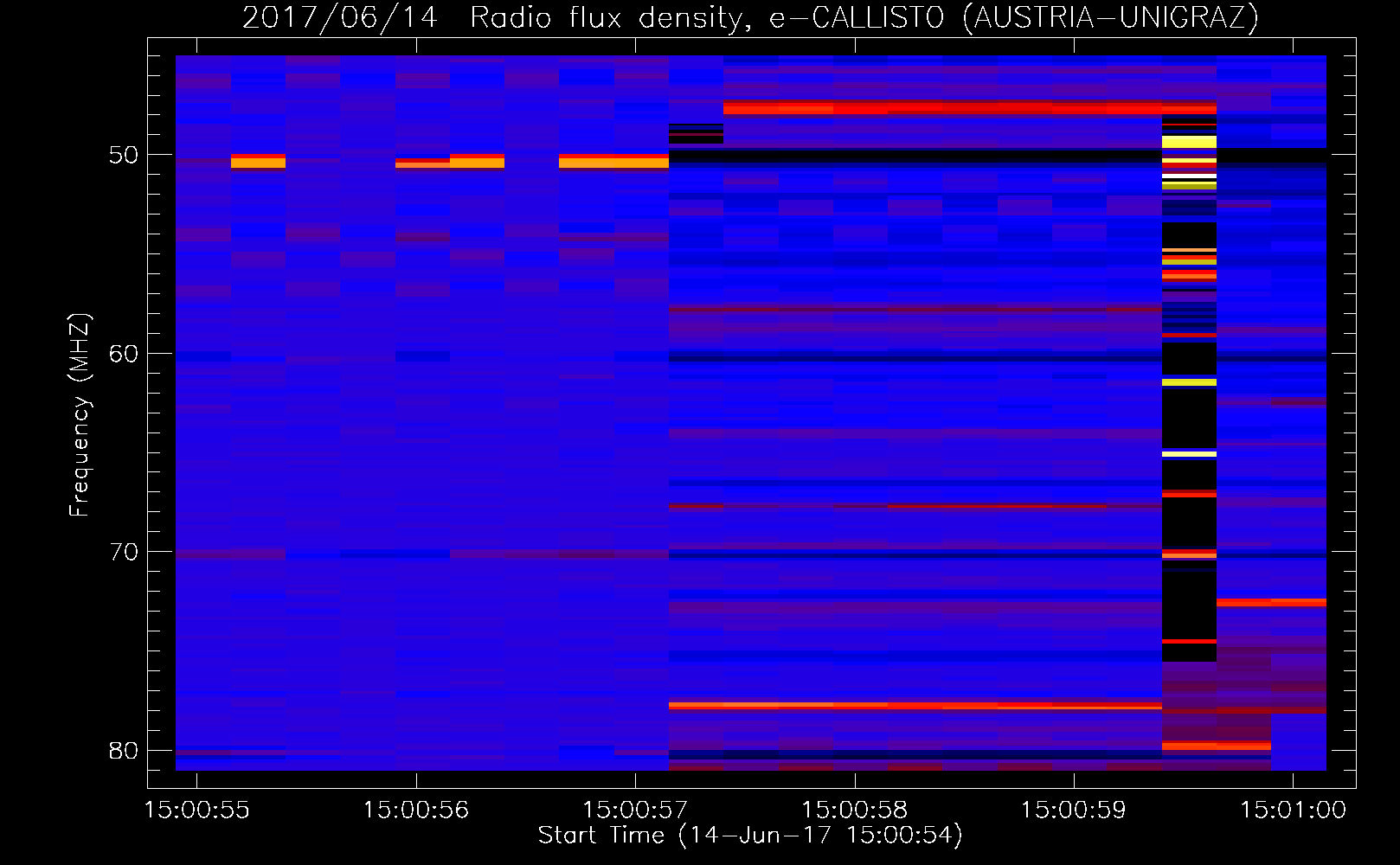Click the 15:01:00 time tick label
1400x865 pixels.
(x=1294, y=810)
